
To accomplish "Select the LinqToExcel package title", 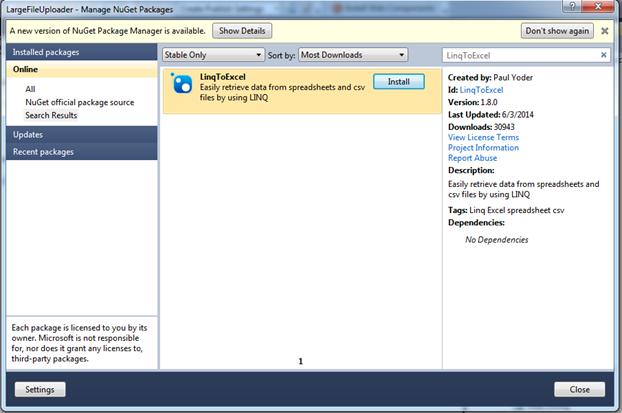I will point(223,77).
